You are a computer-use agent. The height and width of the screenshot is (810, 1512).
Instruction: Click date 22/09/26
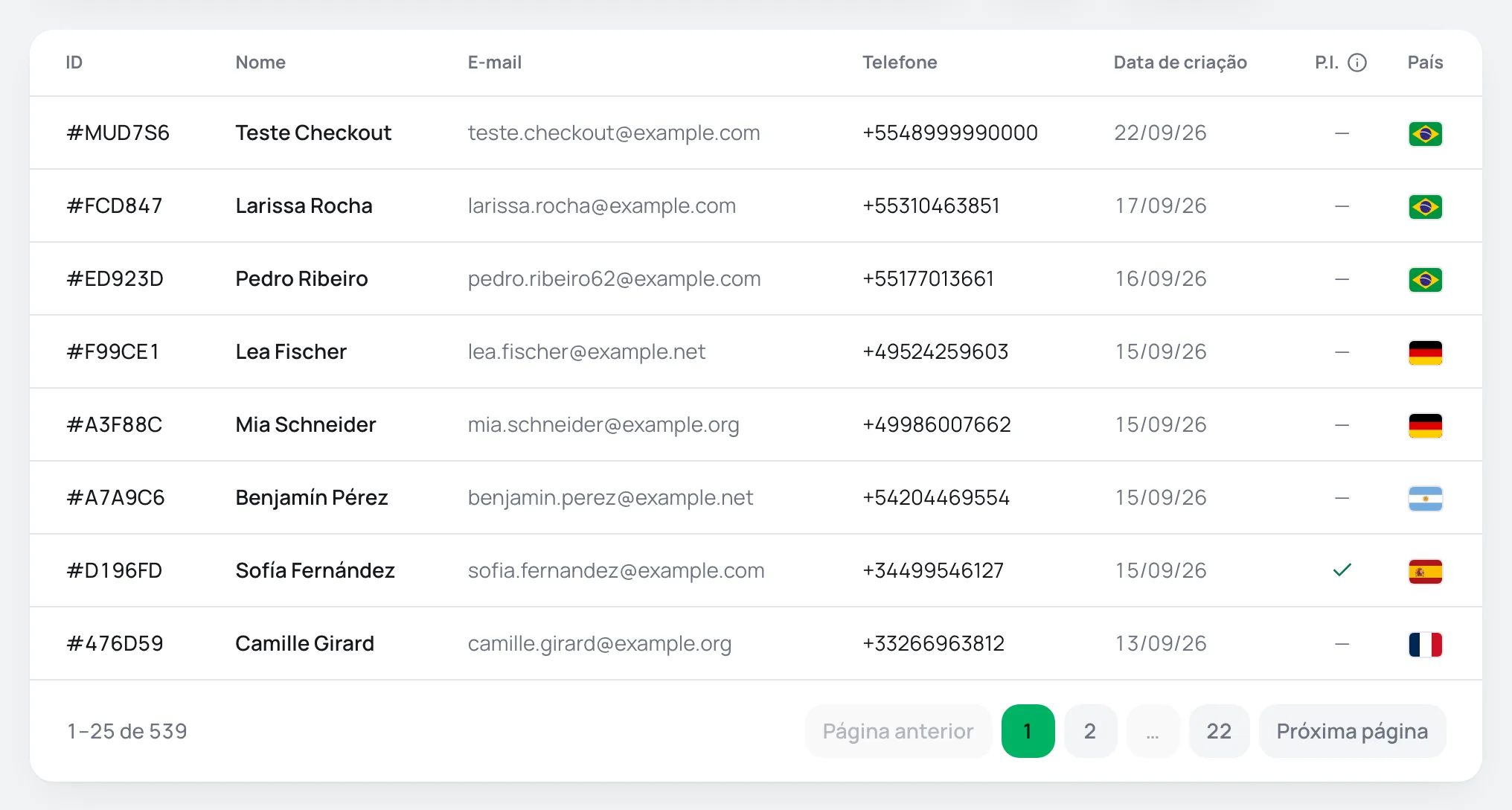click(x=1160, y=133)
